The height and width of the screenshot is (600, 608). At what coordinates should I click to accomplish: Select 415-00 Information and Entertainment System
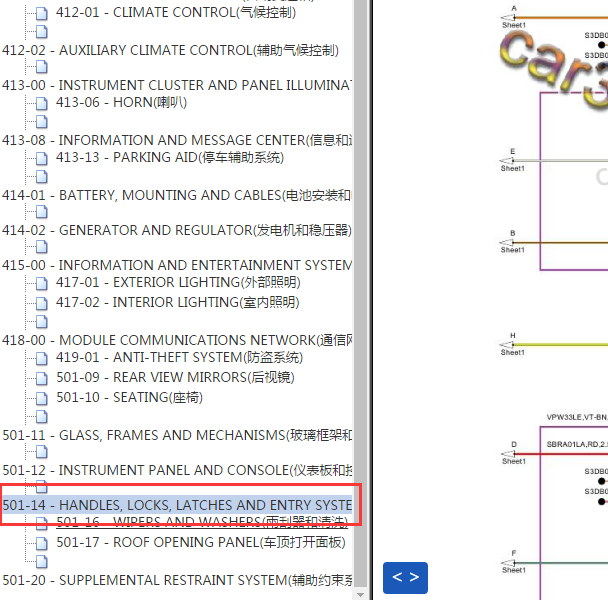176,265
